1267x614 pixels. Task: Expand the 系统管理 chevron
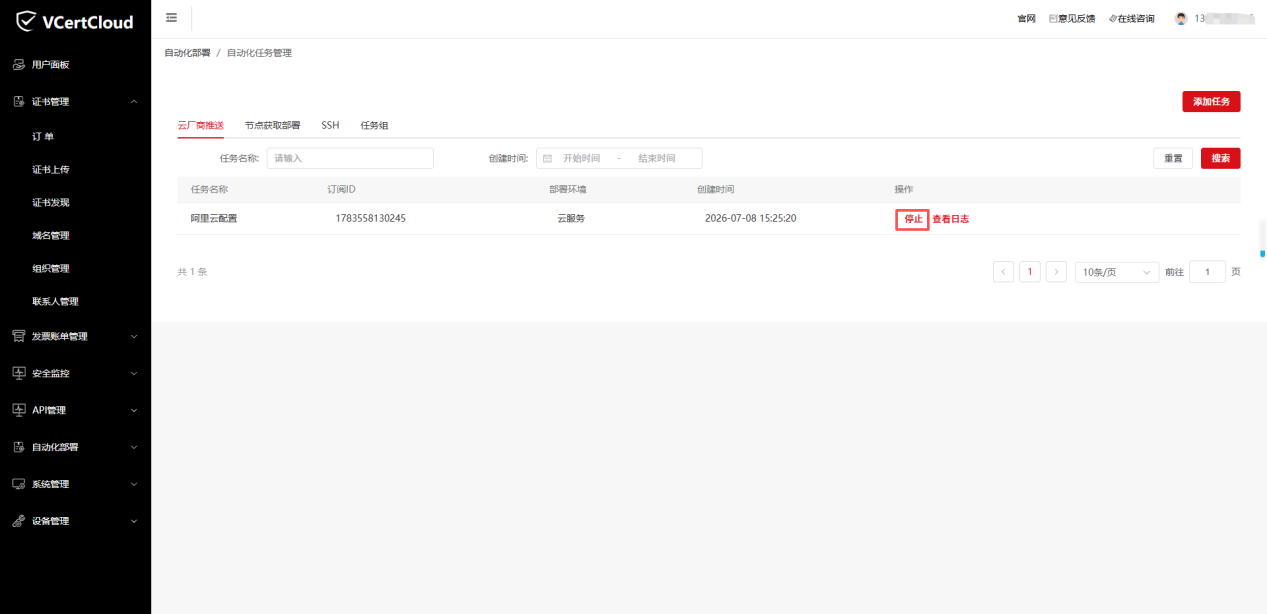134,484
